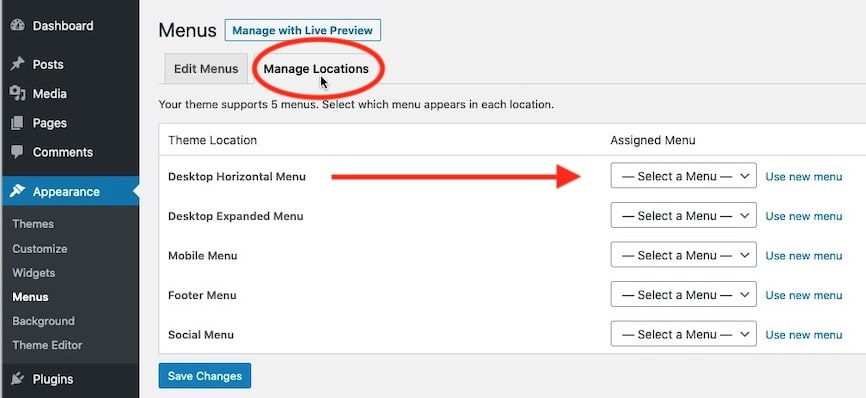Screen dimensions: 866x398
Task: Click the Pages document icon
Action: click(x=18, y=123)
